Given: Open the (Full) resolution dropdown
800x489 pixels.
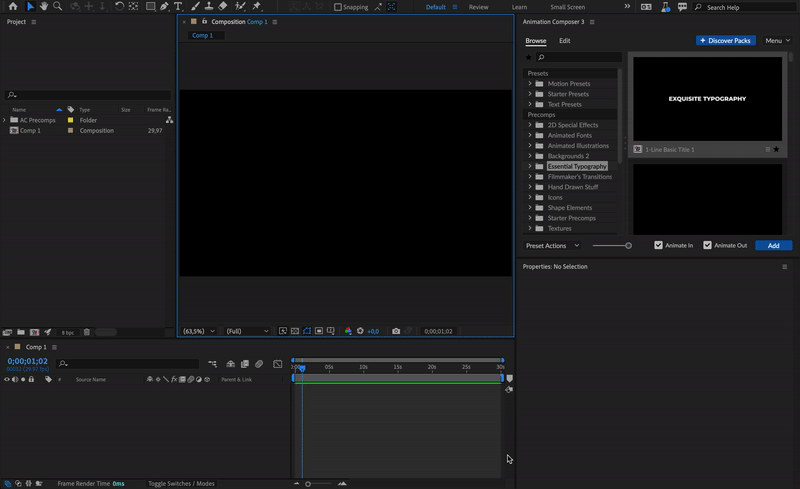Looking at the screenshot, I should tap(247, 331).
